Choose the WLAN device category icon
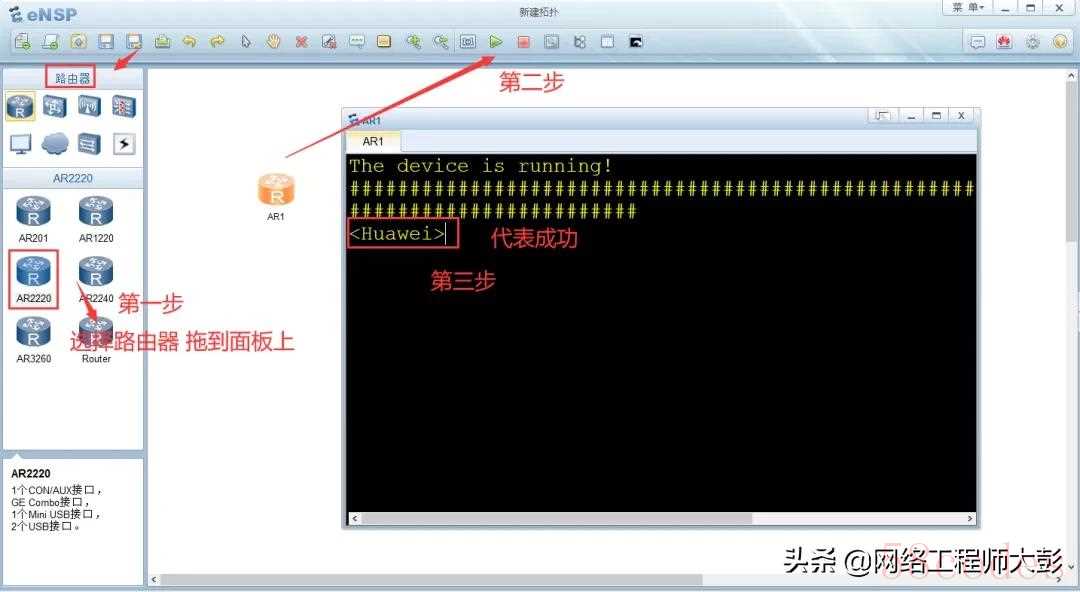The image size is (1080, 592). point(90,107)
